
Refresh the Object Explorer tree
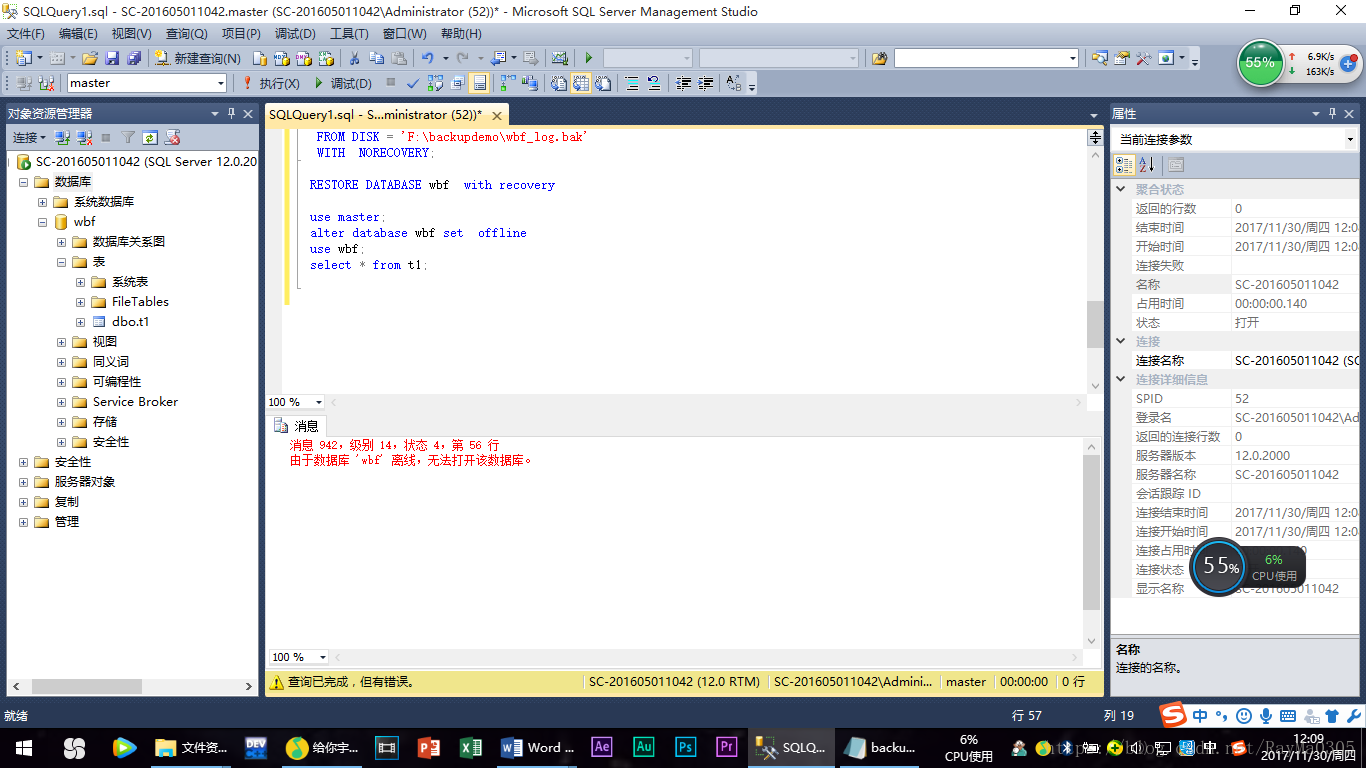pos(150,137)
